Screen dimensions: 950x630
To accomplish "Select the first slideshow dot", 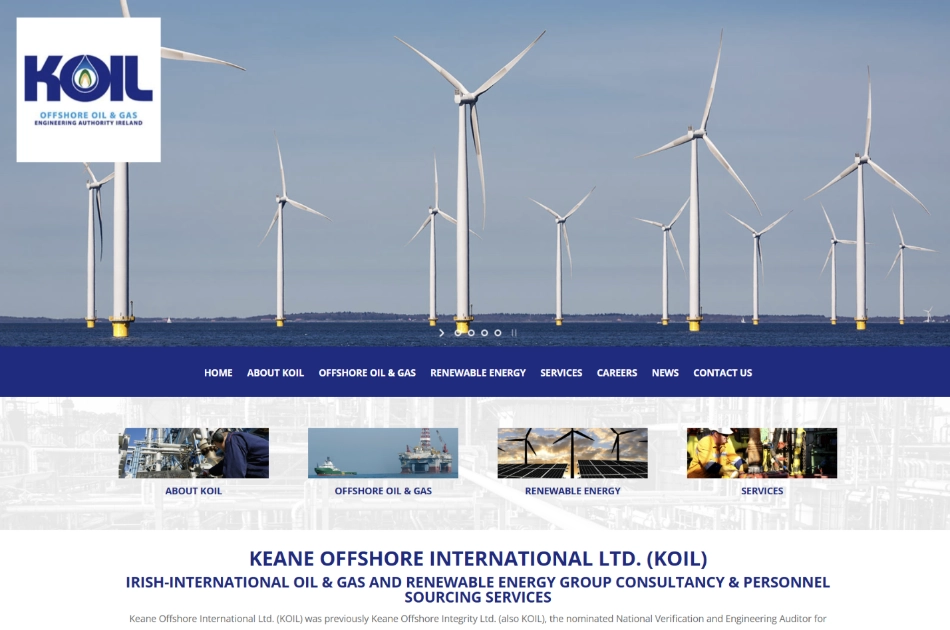I will coord(458,333).
